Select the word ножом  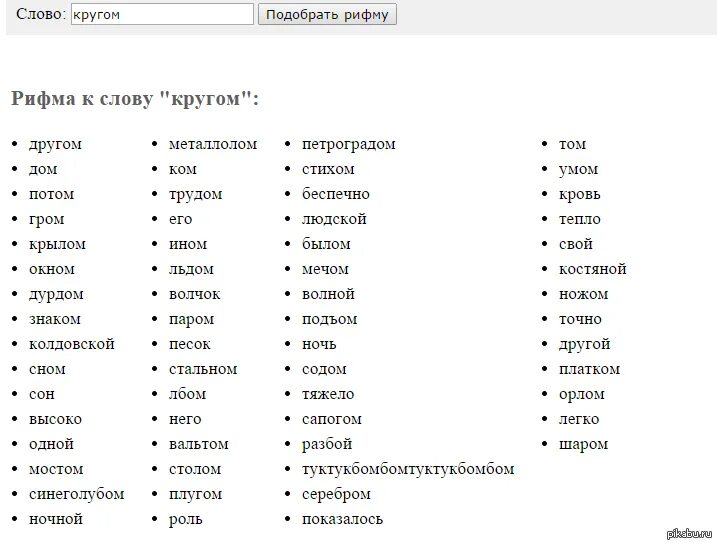pyautogui.click(x=583, y=294)
